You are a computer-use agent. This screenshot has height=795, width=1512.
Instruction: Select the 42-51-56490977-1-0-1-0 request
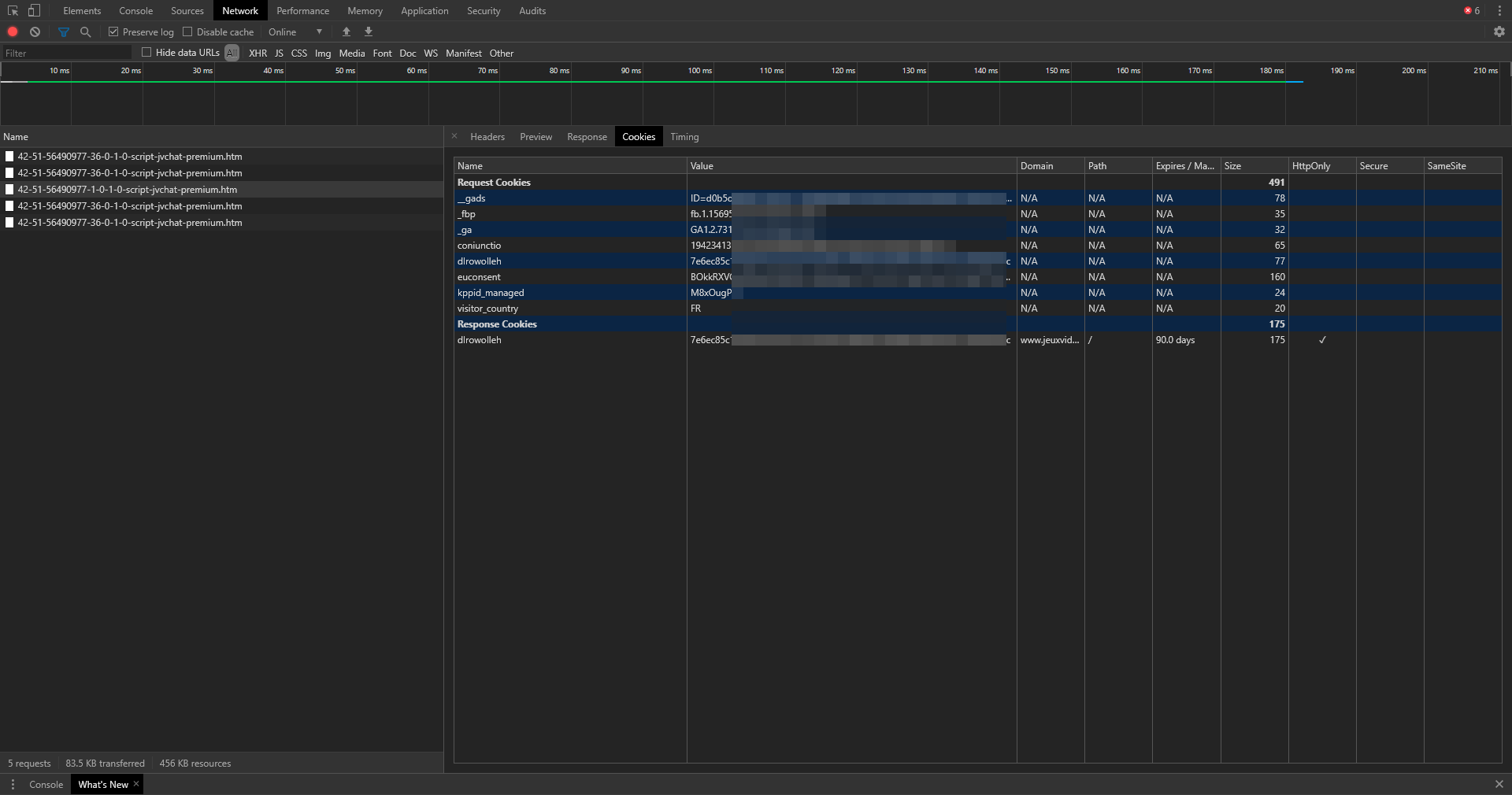[221, 190]
